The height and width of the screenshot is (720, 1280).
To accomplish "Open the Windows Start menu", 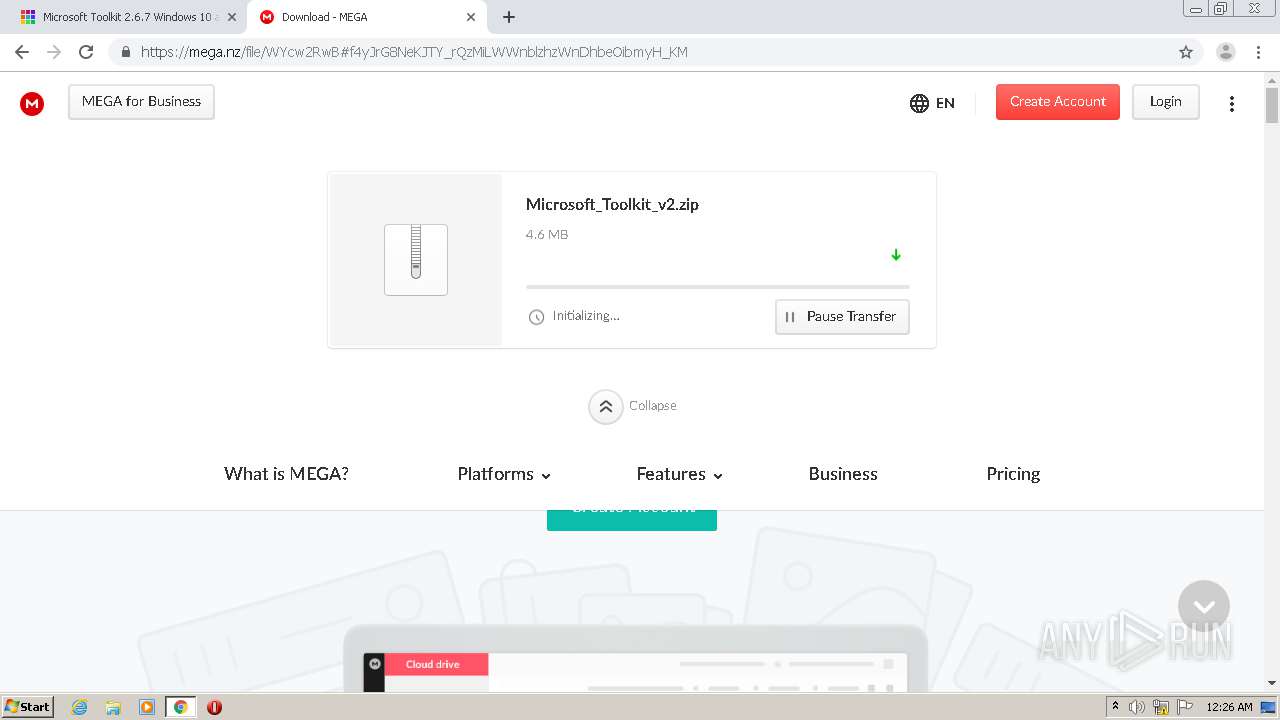I will click(28, 707).
